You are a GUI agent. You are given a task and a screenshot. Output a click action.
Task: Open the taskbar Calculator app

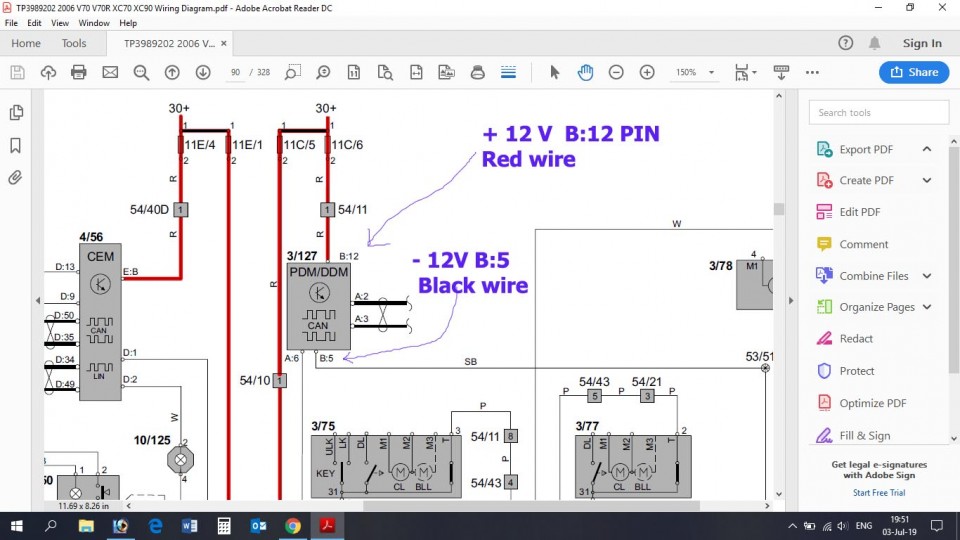pos(224,526)
